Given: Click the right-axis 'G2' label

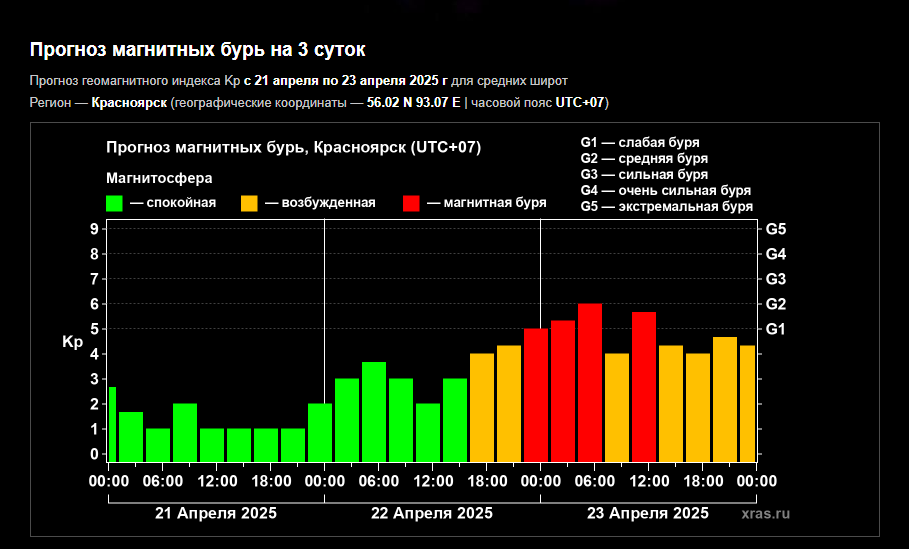Looking at the screenshot, I should pos(776,304).
